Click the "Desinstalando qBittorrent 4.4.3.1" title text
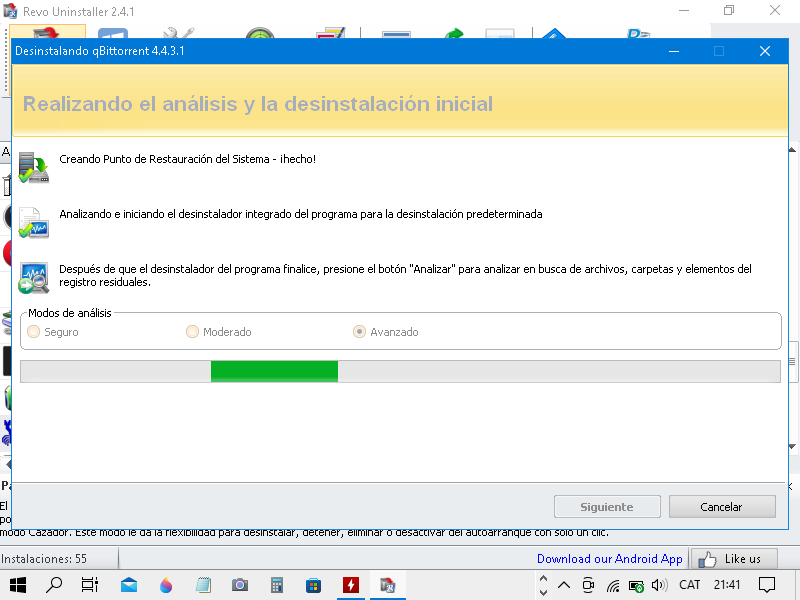 (100, 51)
